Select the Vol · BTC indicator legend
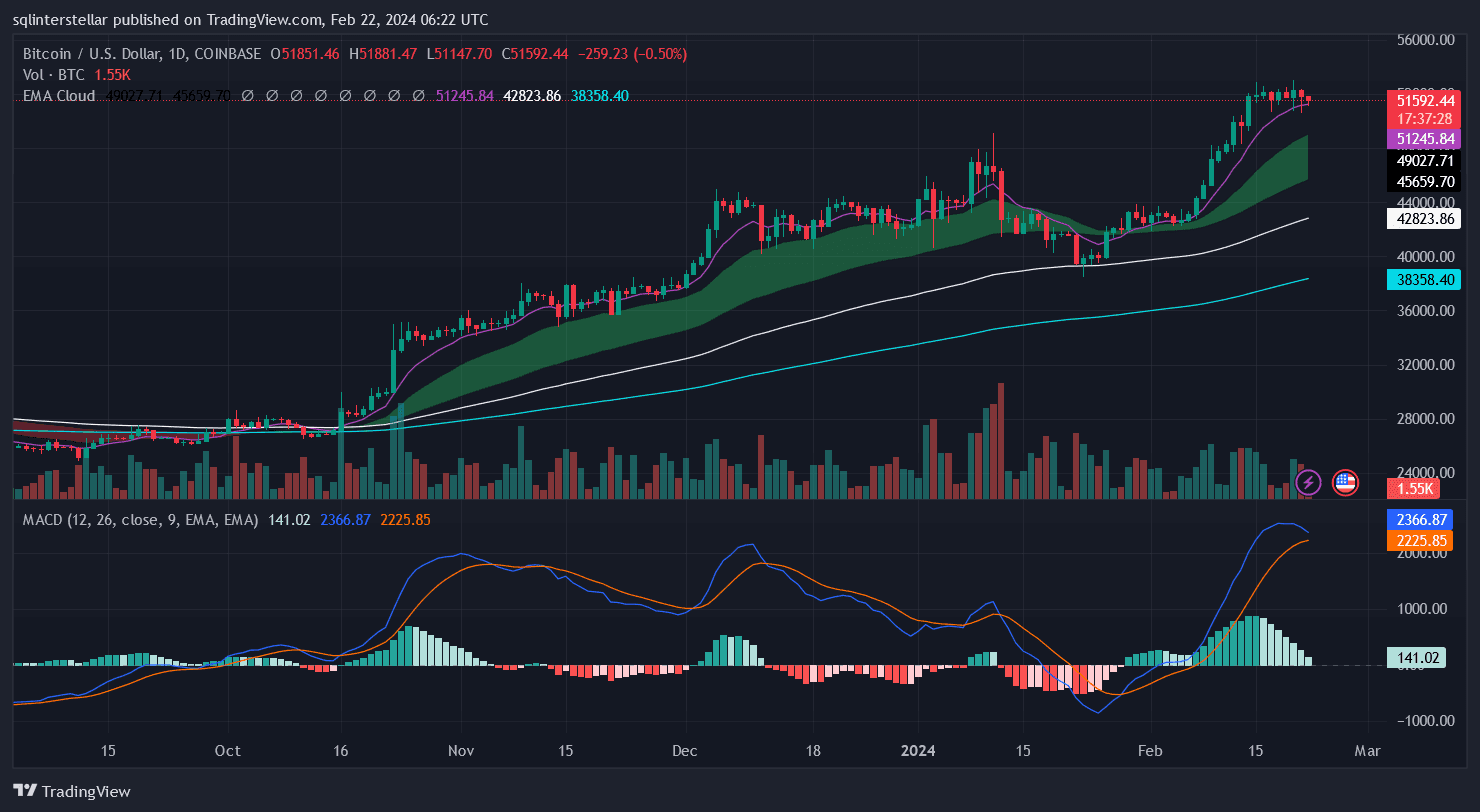Image resolution: width=1480 pixels, height=812 pixels. pos(55,75)
